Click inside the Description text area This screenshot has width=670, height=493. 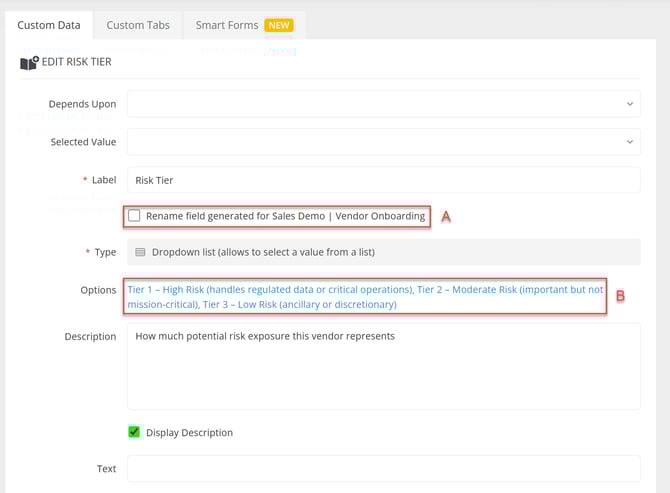(x=383, y=366)
